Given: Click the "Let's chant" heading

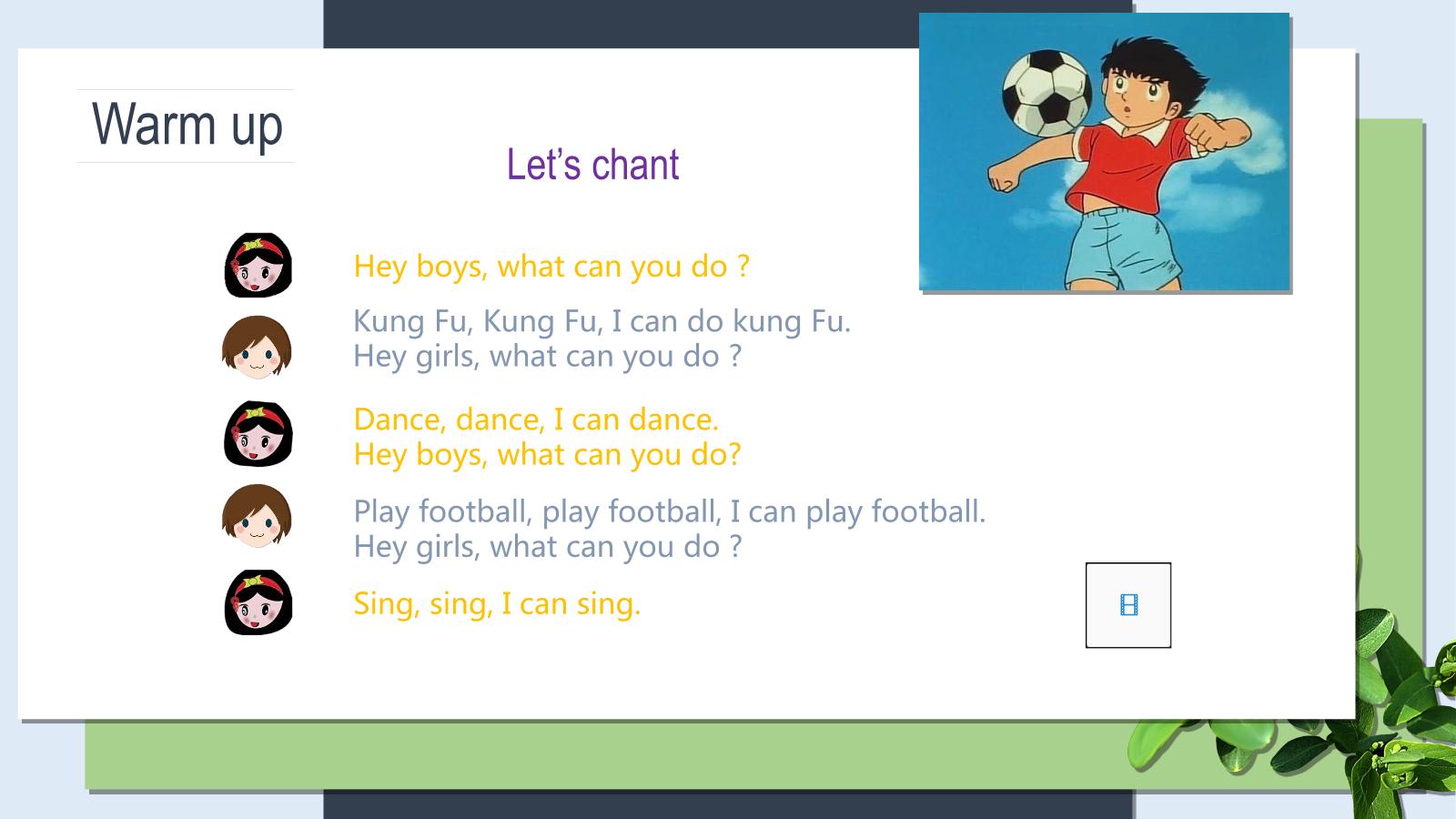Looking at the screenshot, I should 592,165.
